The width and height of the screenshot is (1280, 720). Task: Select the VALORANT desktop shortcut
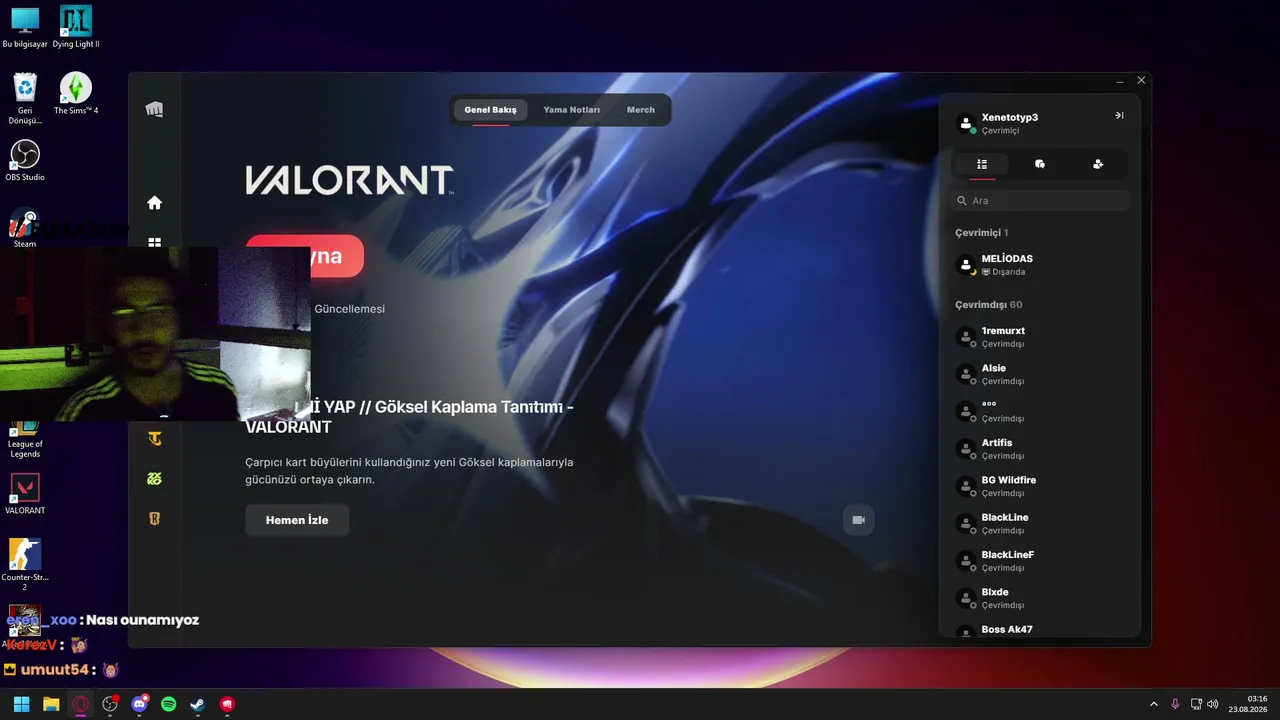(25, 494)
